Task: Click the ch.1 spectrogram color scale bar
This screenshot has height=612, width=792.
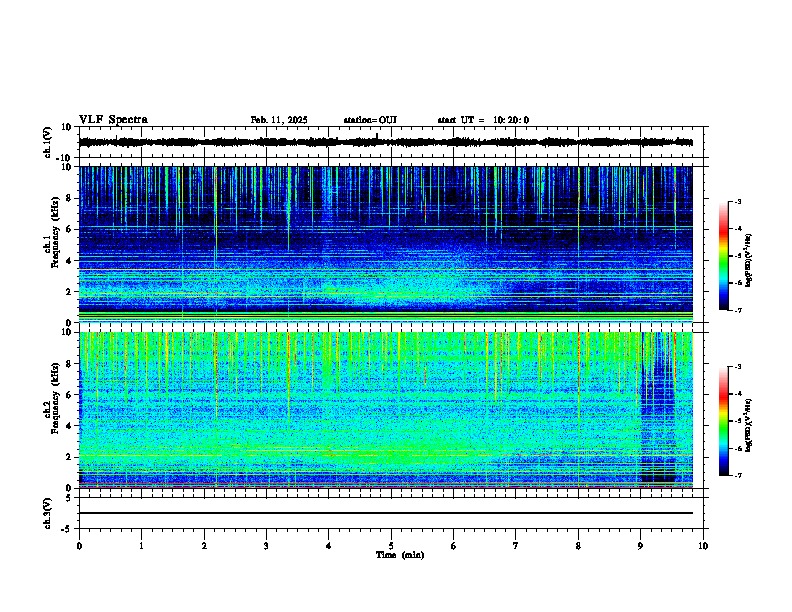Action: tap(724, 256)
